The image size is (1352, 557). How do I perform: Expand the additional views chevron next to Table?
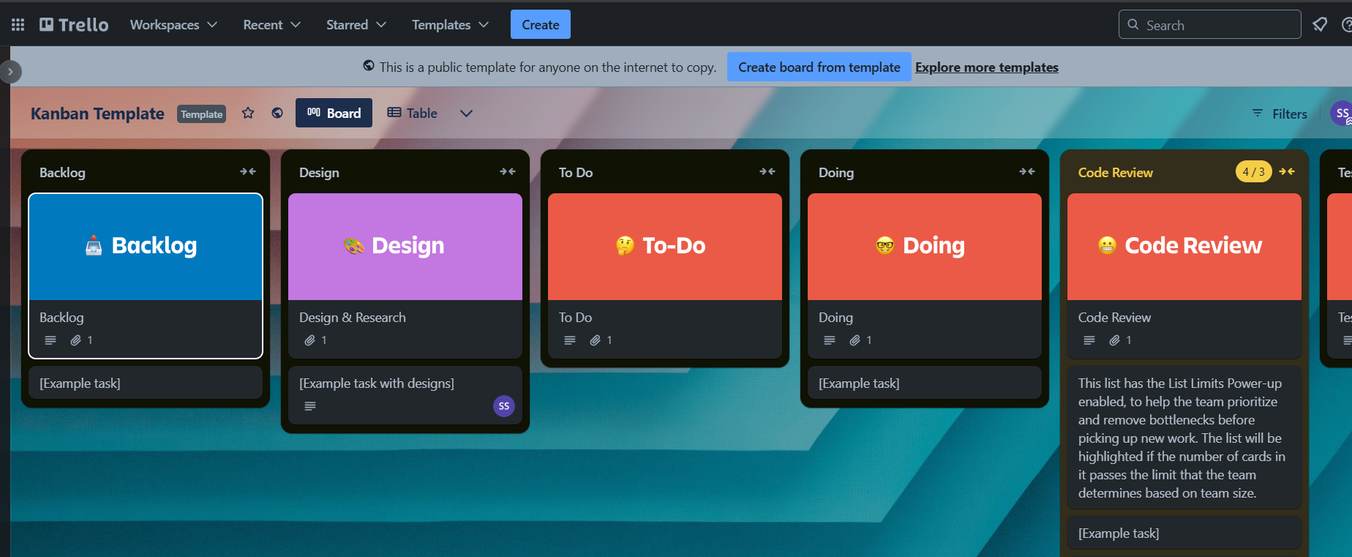pyautogui.click(x=466, y=113)
